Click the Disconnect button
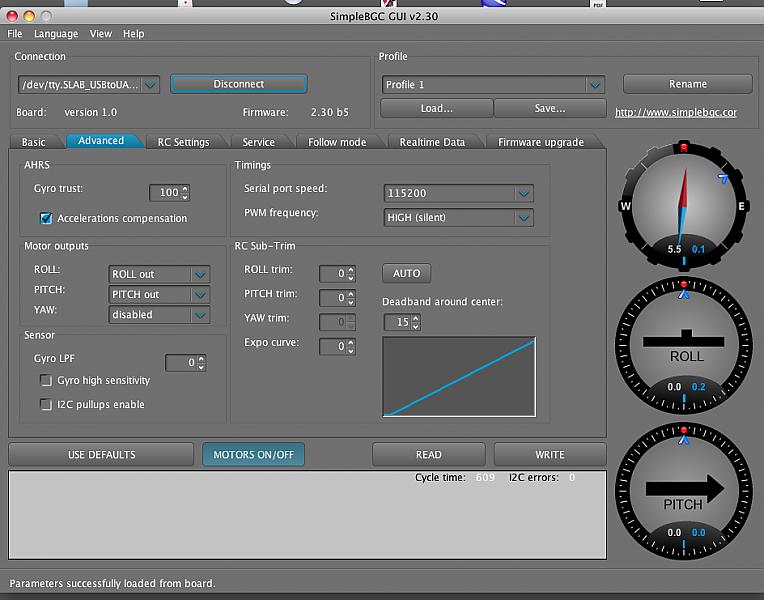 pos(239,84)
